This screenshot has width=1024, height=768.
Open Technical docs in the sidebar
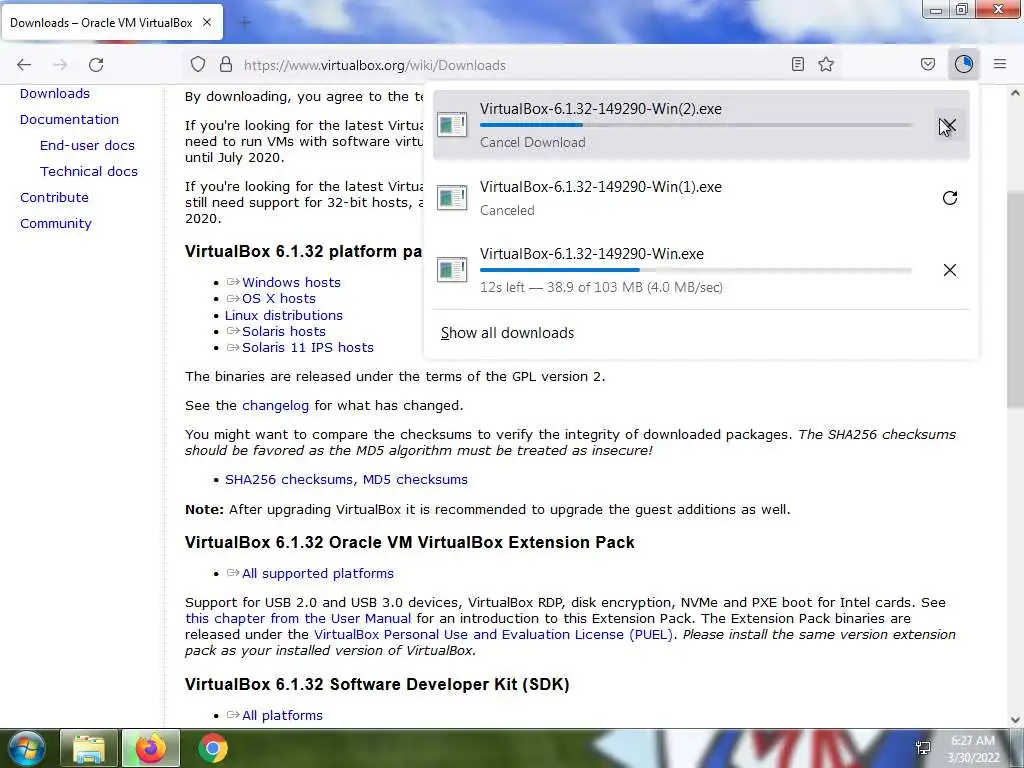tap(89, 172)
